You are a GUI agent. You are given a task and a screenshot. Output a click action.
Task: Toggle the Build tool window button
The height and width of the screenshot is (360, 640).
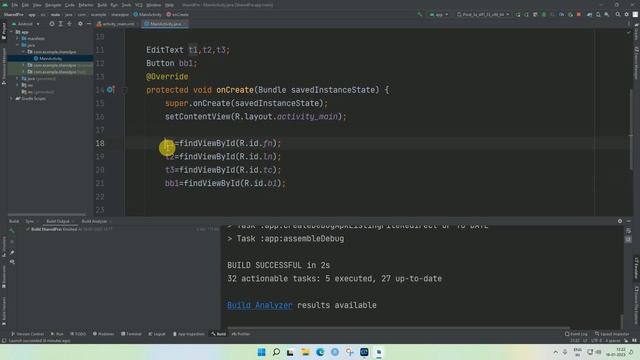pyautogui.click(x=218, y=334)
